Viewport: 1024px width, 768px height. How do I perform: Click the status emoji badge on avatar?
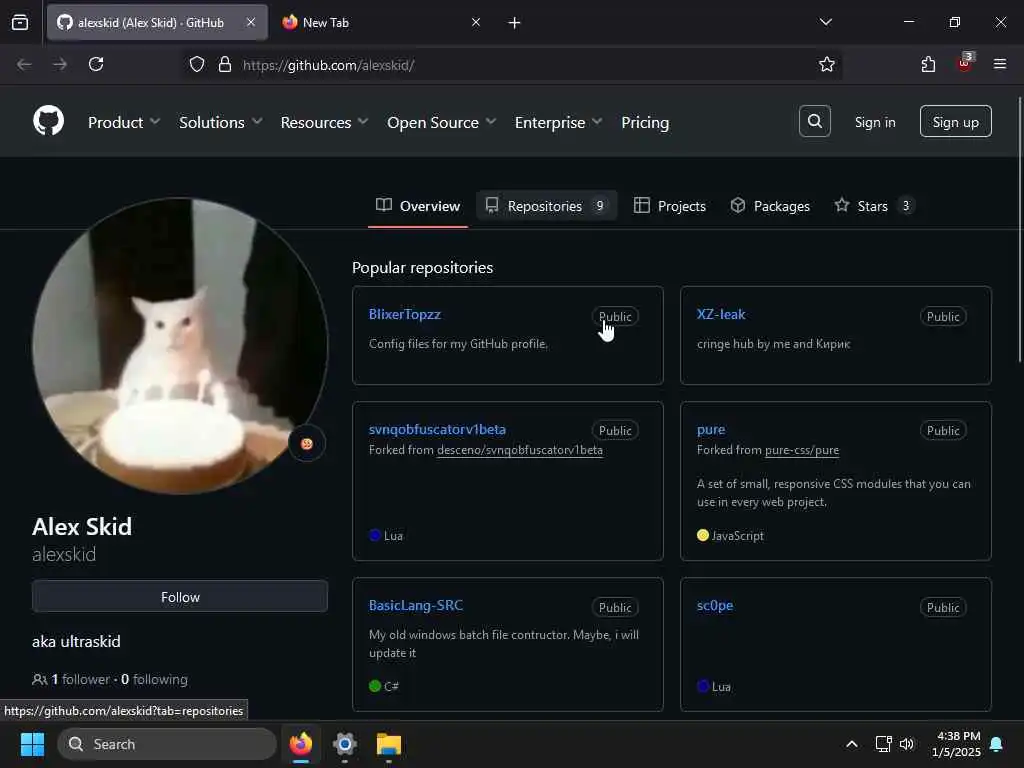pos(306,444)
